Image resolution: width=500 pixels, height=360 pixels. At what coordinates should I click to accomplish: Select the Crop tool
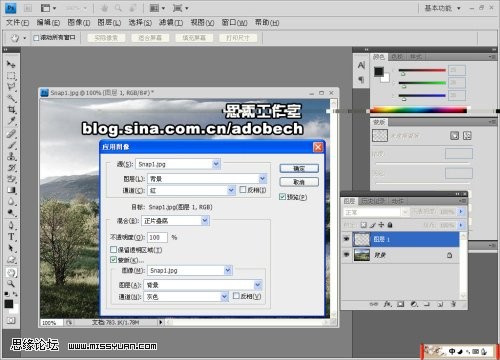coord(11,110)
